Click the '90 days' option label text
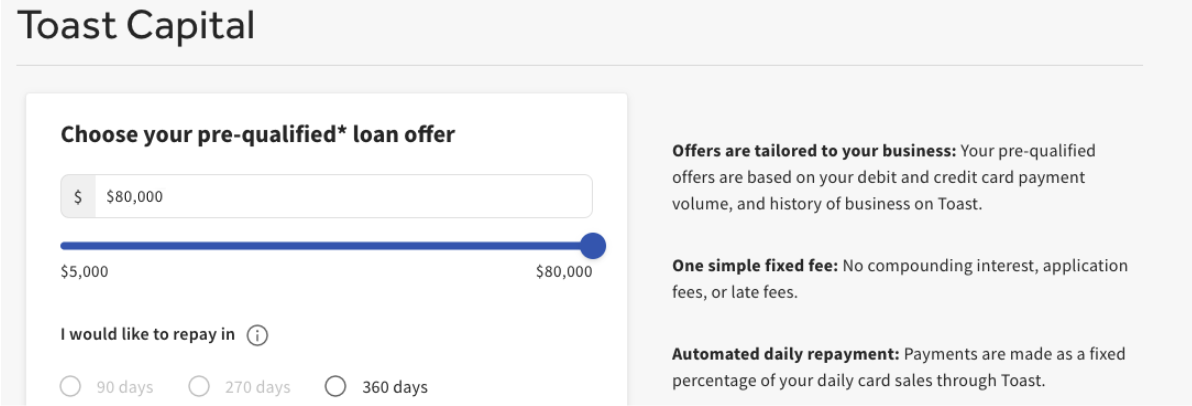This screenshot has height=406, width=1192. coord(124,387)
